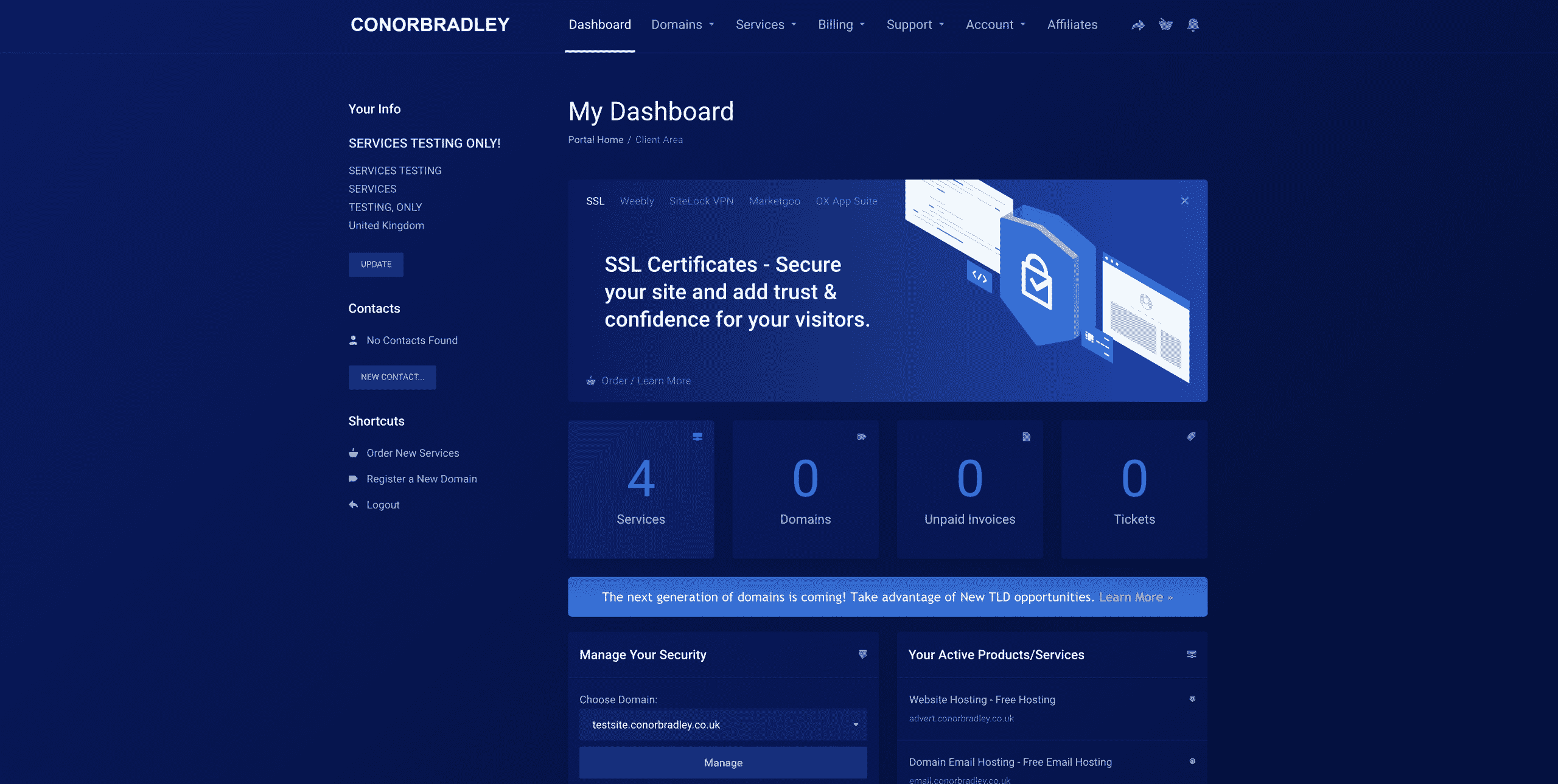Click the Services tile server icon

pos(697,437)
